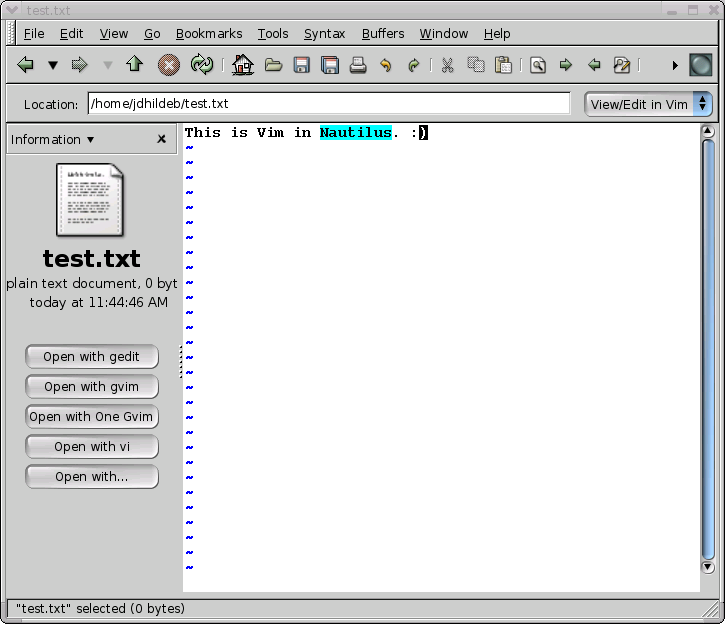The height and width of the screenshot is (624, 725).
Task: Click the Copy icon in toolbar
Action: [x=476, y=65]
